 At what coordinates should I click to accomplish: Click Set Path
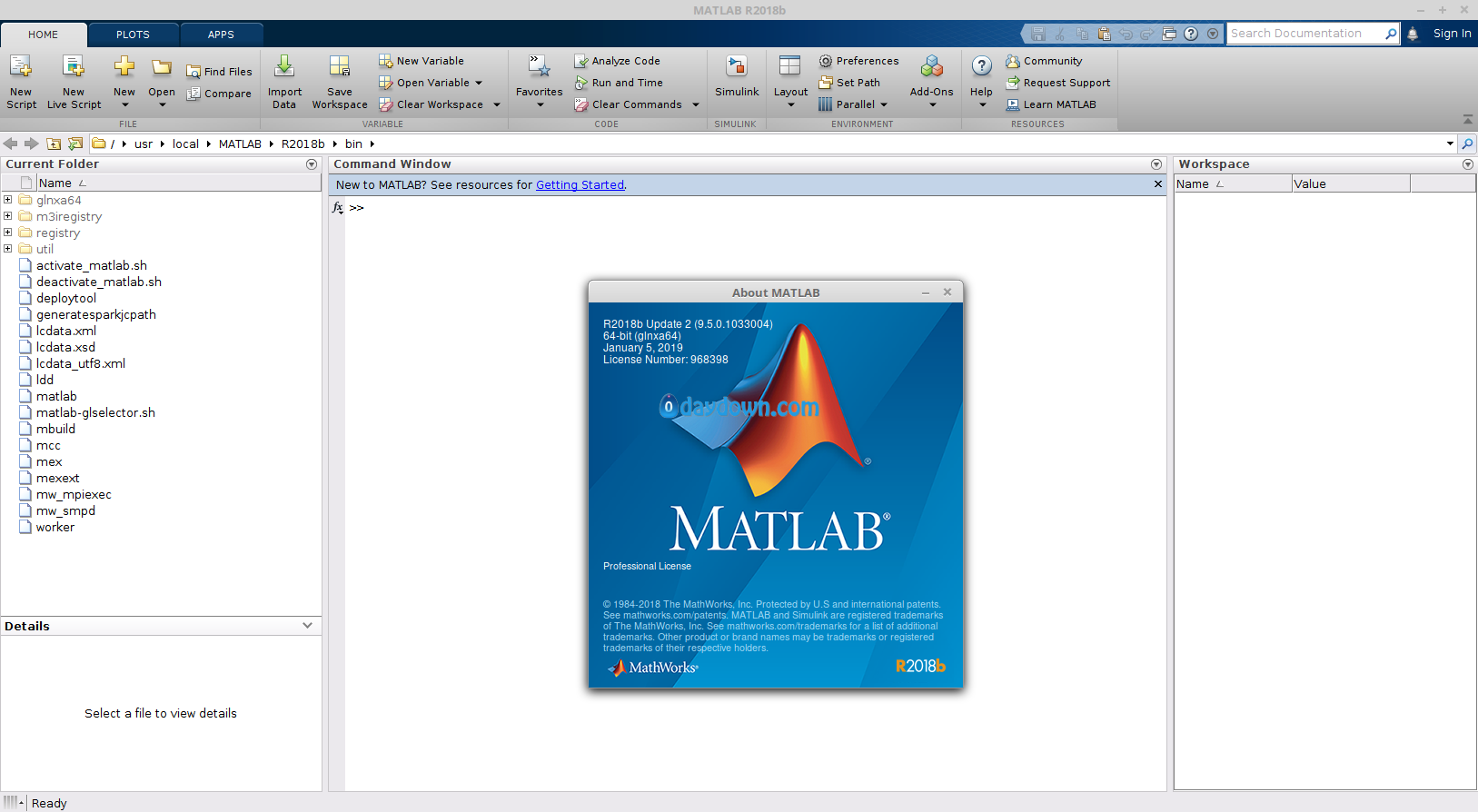pos(849,83)
